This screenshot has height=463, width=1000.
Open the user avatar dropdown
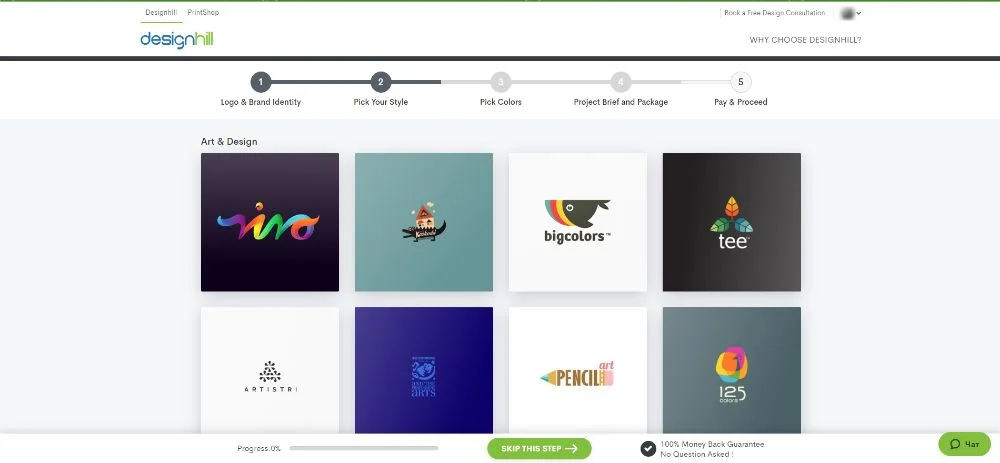(851, 13)
